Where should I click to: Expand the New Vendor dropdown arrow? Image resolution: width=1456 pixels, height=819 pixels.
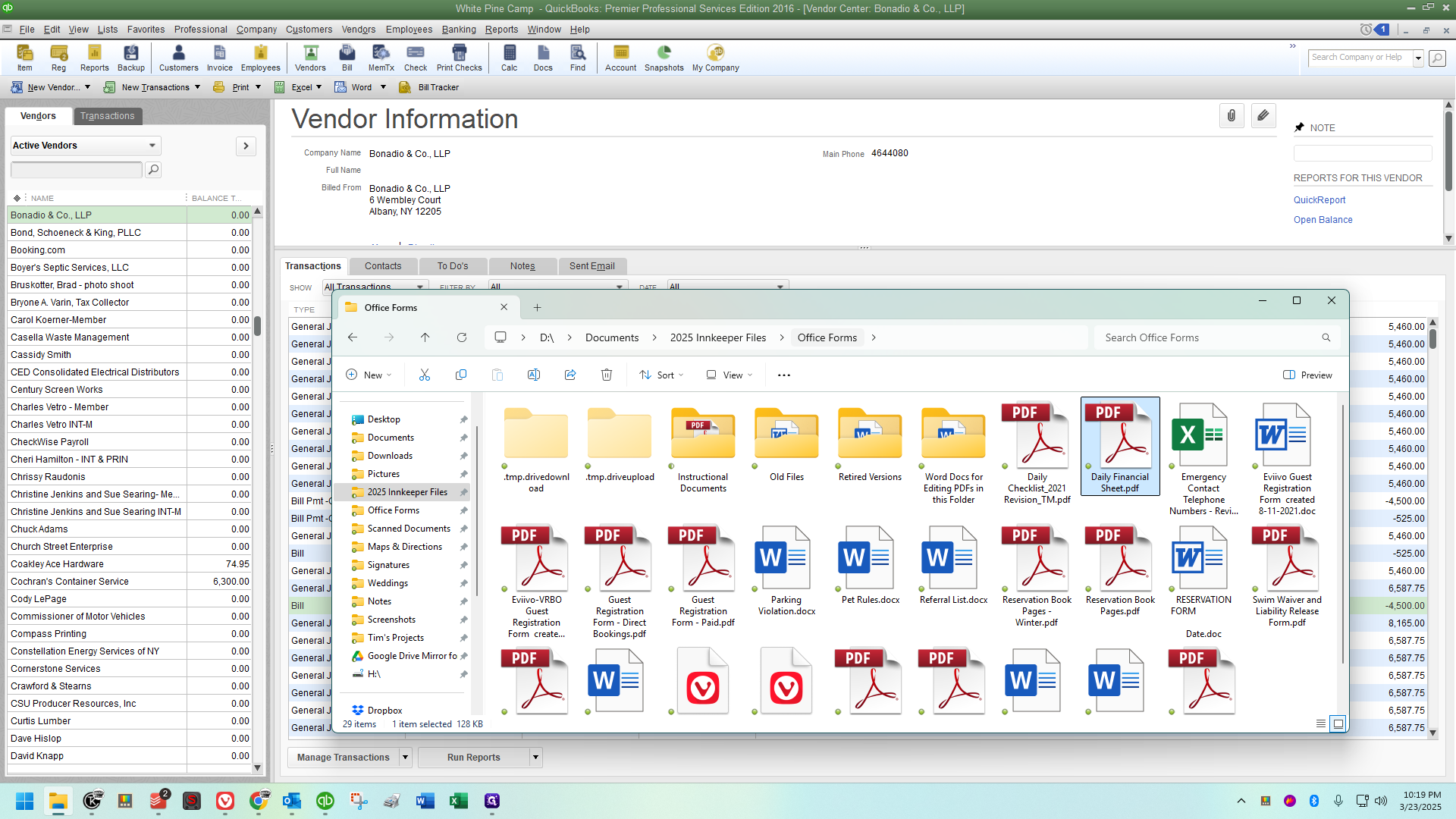[x=87, y=87]
